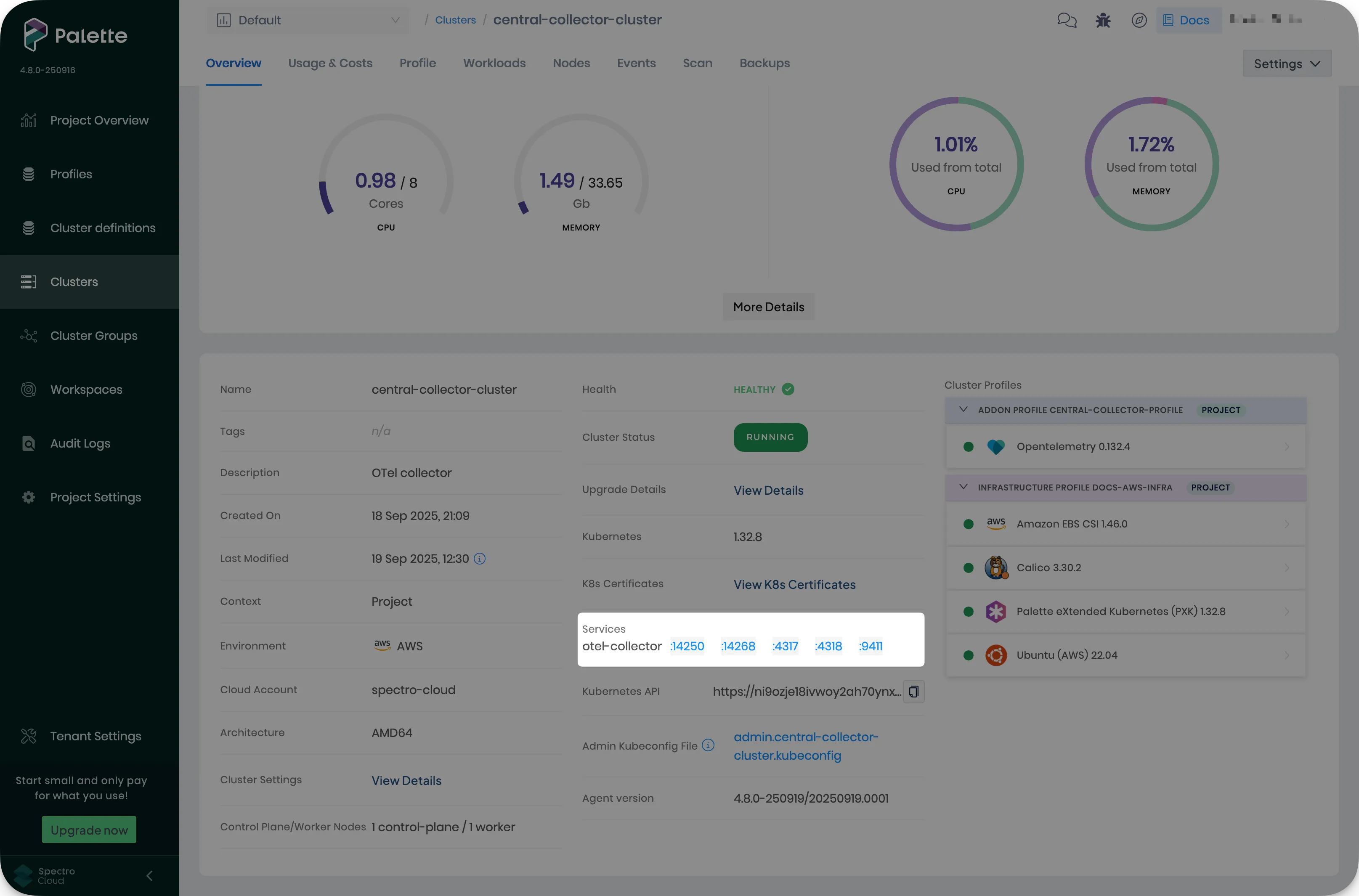The width and height of the screenshot is (1359, 896).
Task: Click the chat support icon in header
Action: (1067, 21)
